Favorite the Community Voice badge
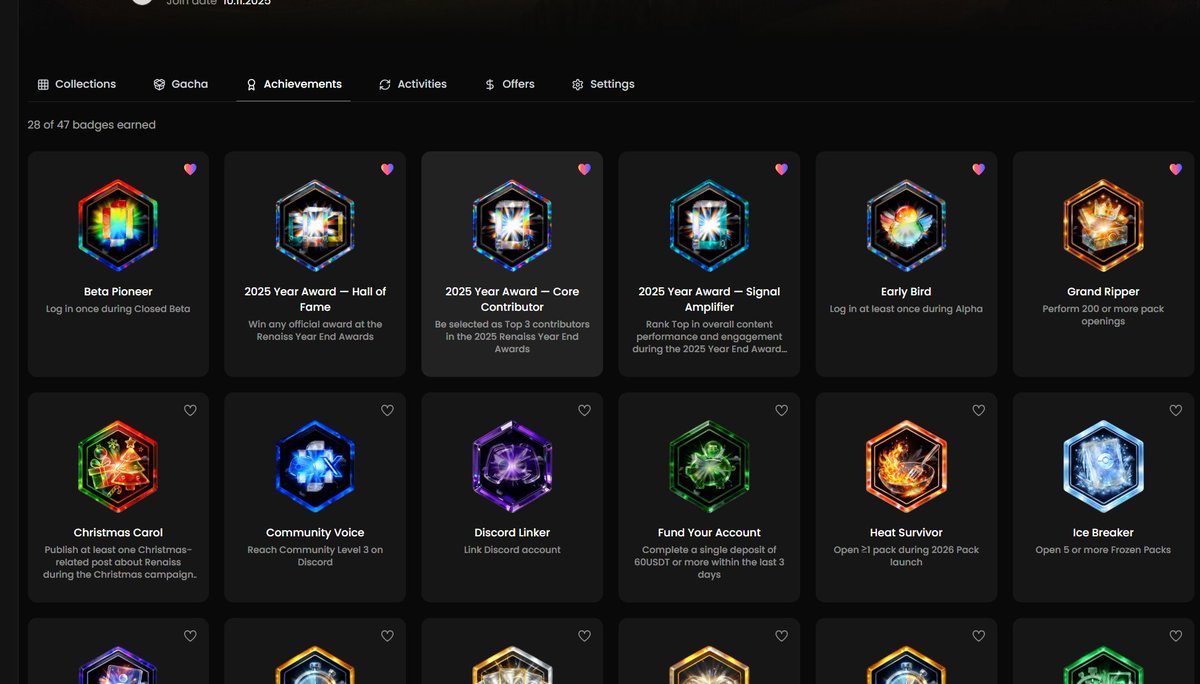The width and height of the screenshot is (1200, 684). pyautogui.click(x=387, y=410)
